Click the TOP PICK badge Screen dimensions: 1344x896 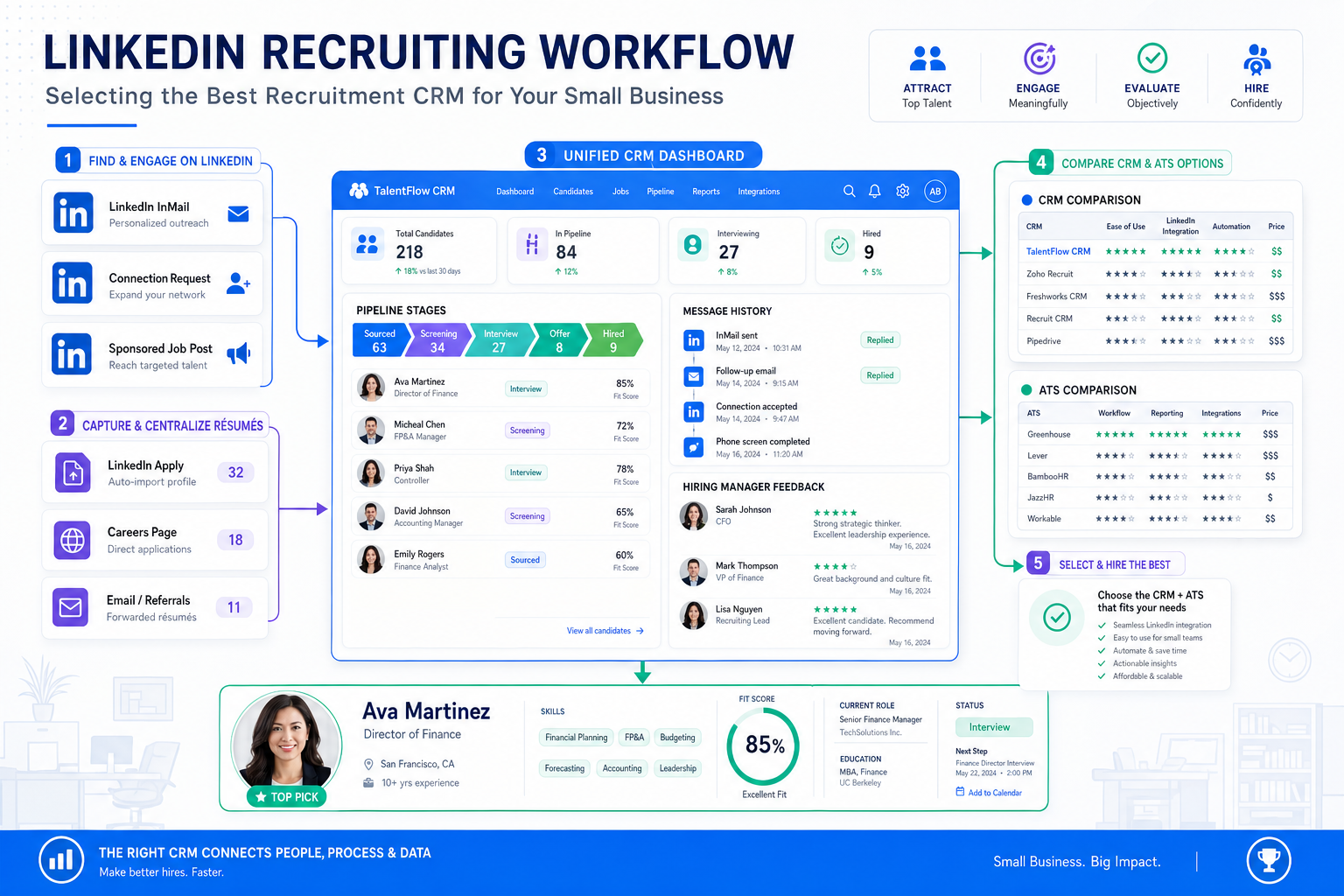tap(286, 797)
